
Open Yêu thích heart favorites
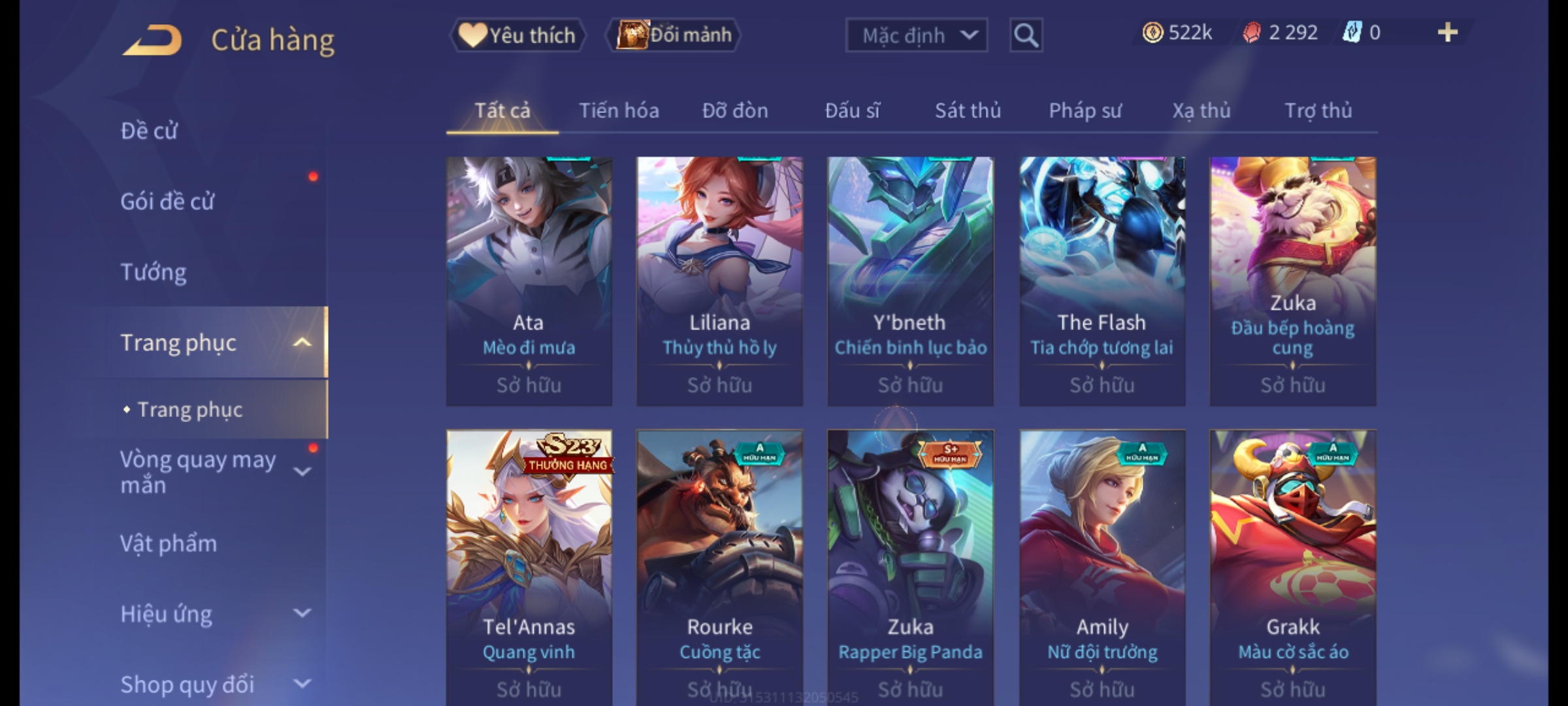point(517,35)
